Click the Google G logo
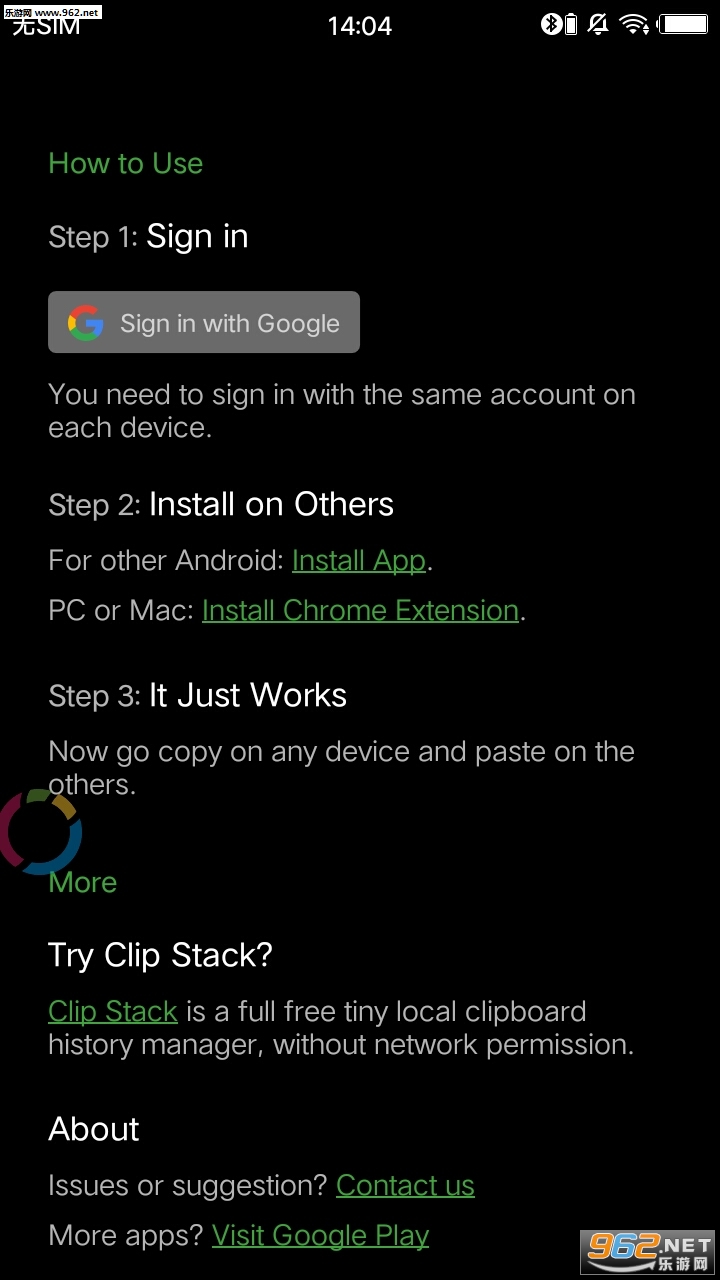The height and width of the screenshot is (1280, 720). coord(86,323)
